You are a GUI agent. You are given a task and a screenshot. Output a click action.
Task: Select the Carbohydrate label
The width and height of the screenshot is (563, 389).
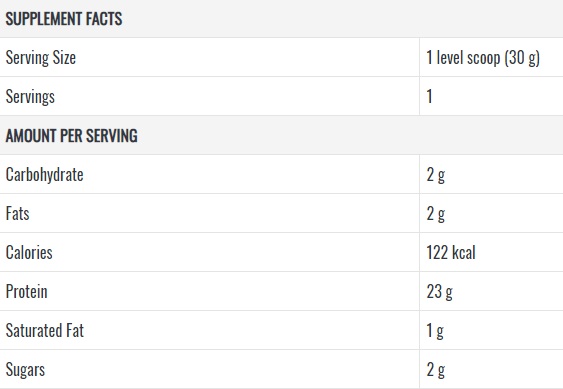45,175
